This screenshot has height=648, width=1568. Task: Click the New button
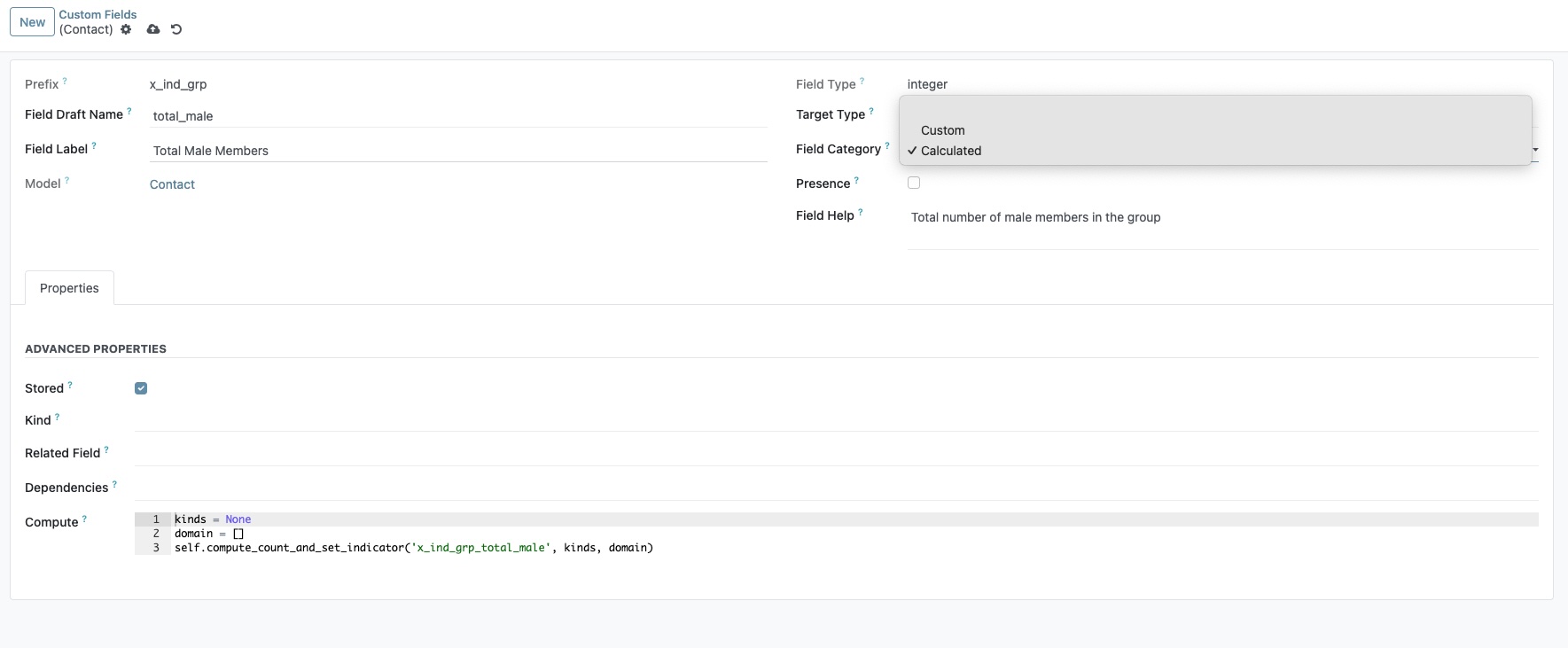point(32,22)
